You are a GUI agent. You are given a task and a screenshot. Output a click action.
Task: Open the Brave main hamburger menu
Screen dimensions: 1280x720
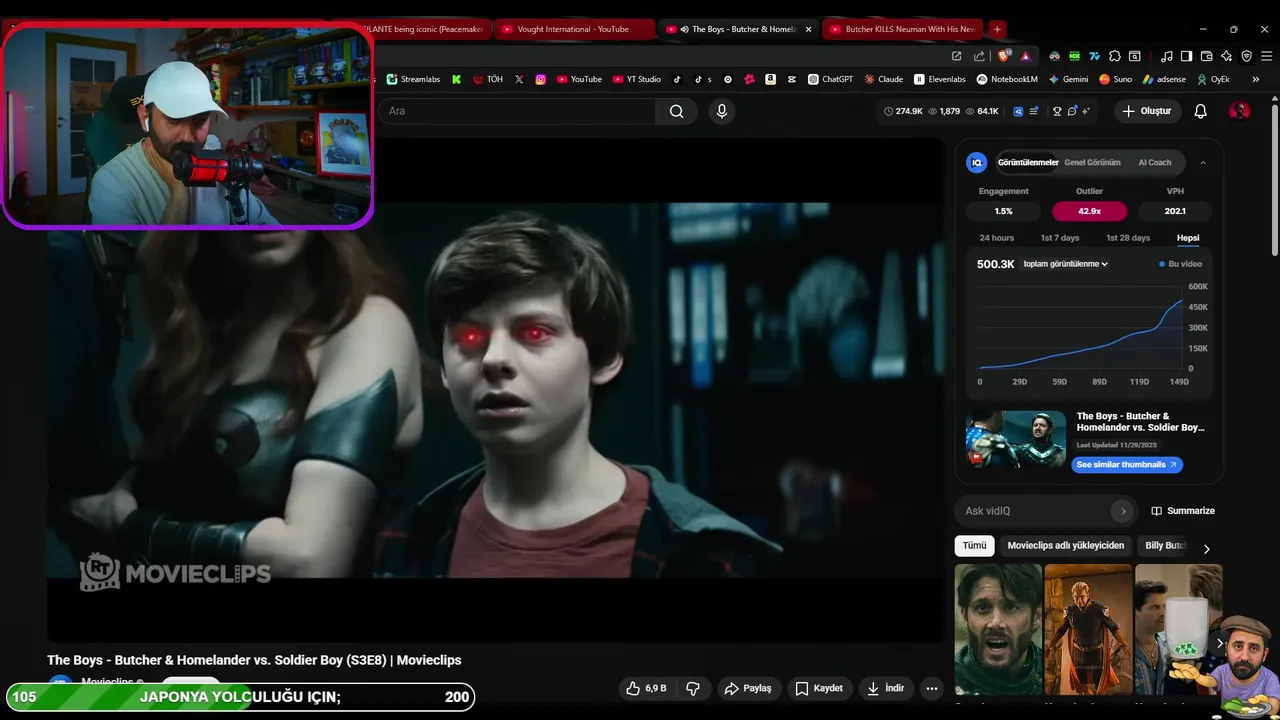(1267, 56)
